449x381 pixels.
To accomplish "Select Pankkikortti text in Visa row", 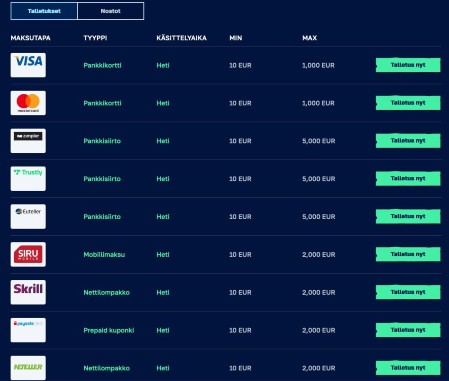I will pos(102,65).
